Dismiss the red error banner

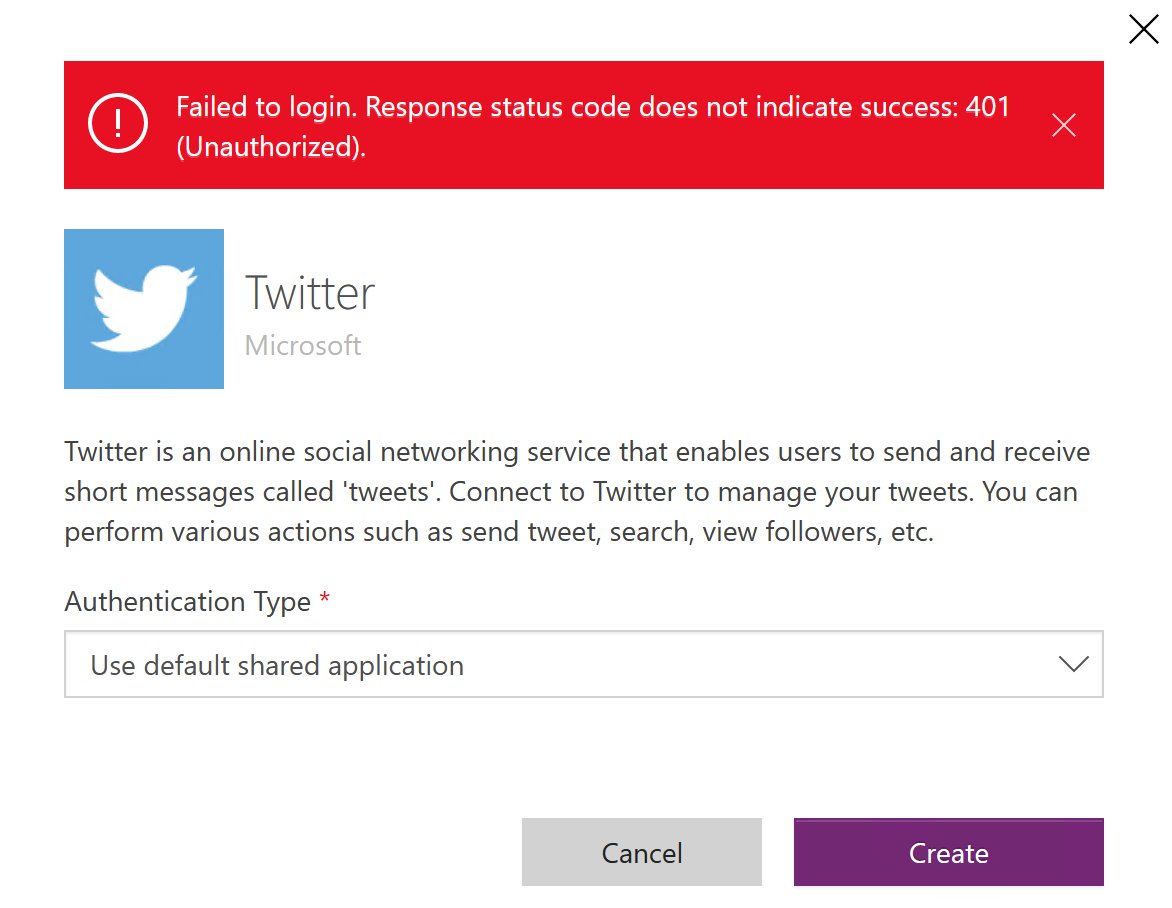tap(1064, 125)
